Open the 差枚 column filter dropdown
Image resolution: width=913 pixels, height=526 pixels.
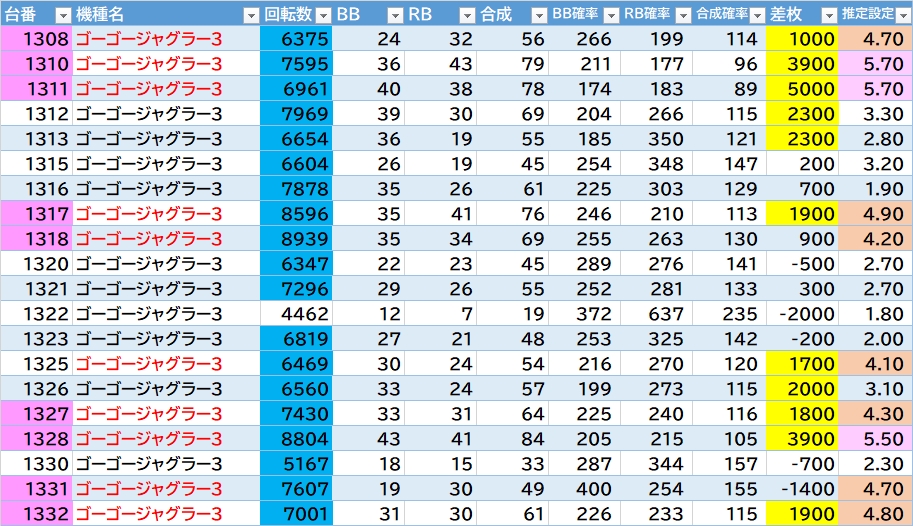point(829,15)
